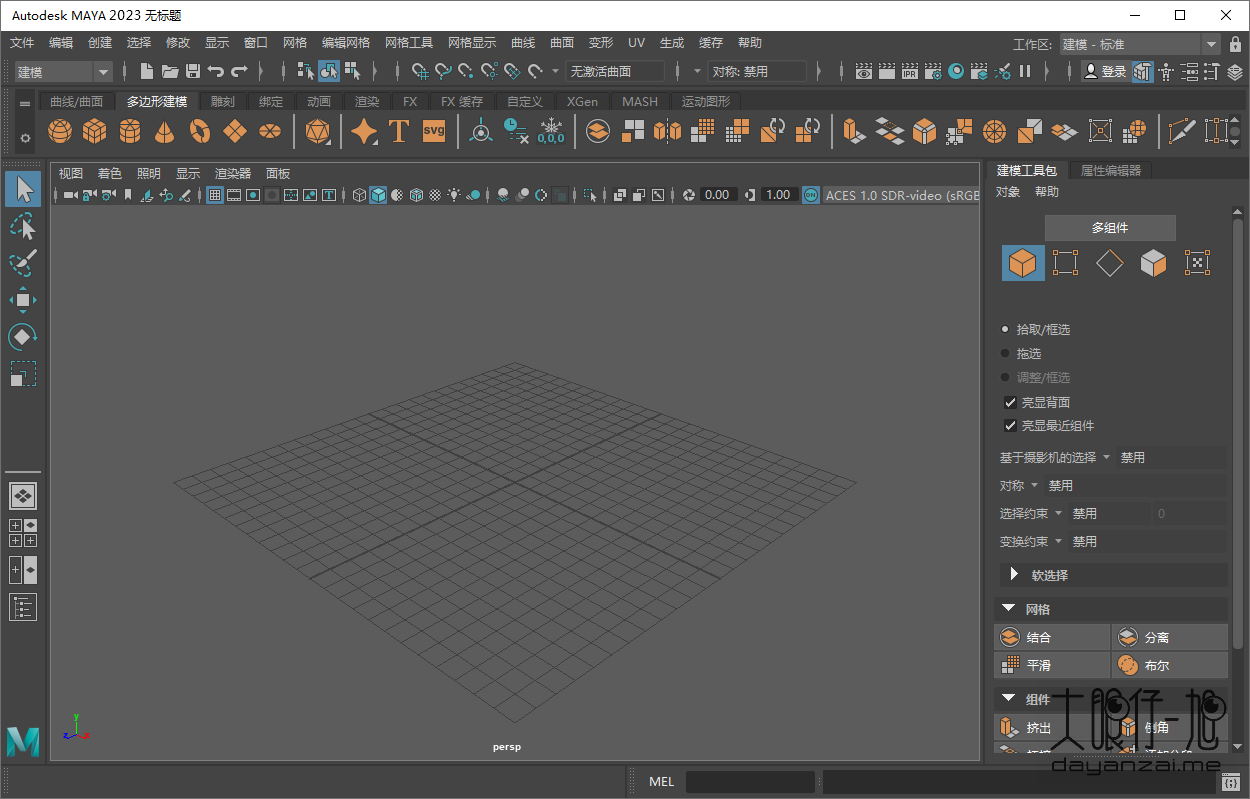Open the 建模 menu set dropdown
The height and width of the screenshot is (799, 1250).
click(64, 72)
